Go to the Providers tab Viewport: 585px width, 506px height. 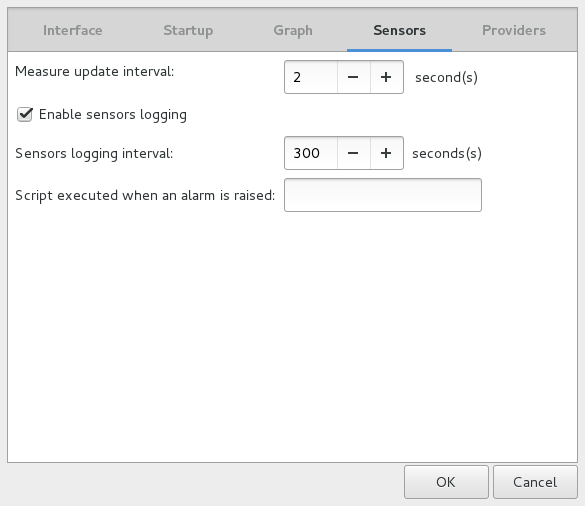click(x=514, y=30)
